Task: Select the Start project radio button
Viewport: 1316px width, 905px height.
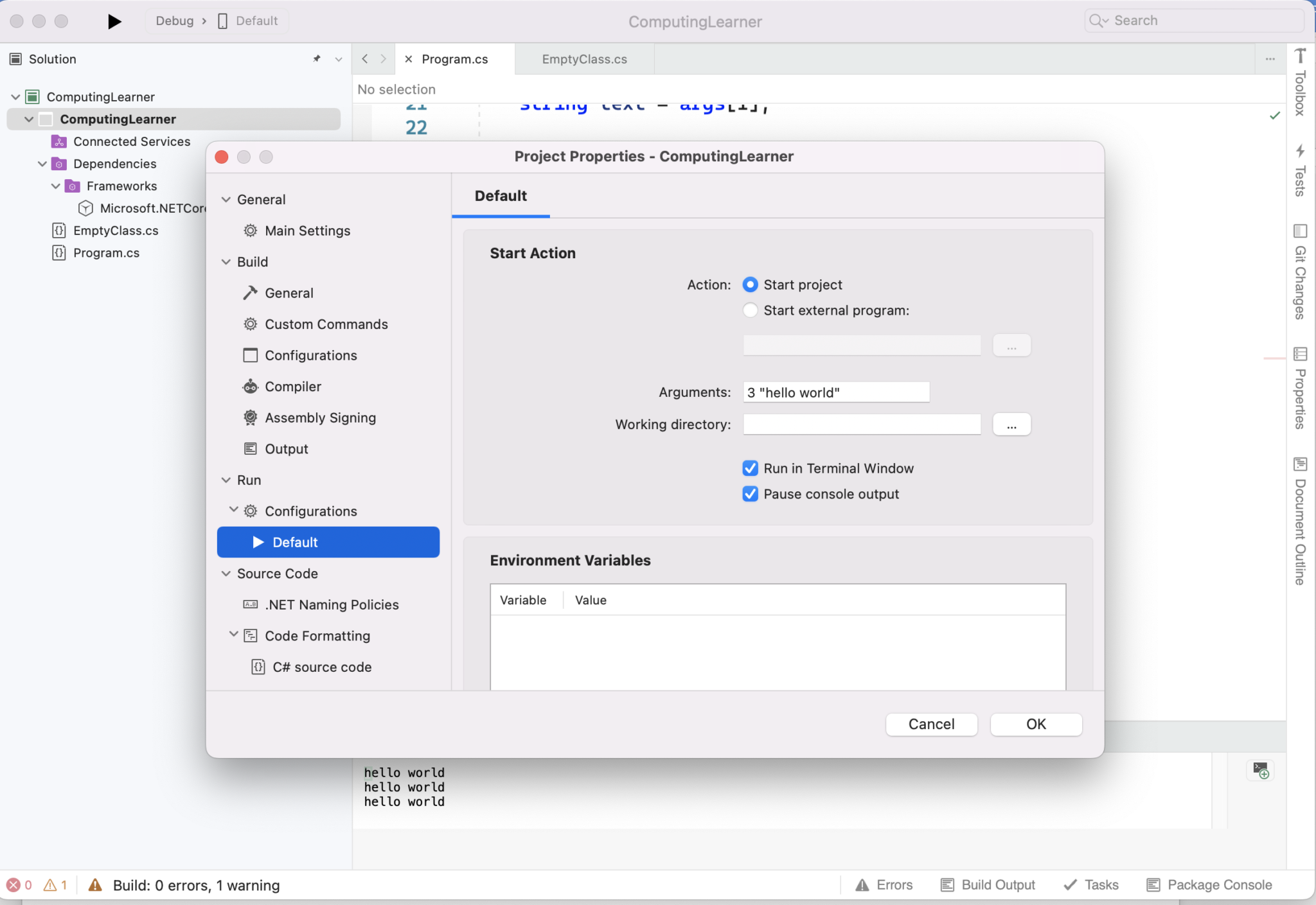Action: [750, 285]
